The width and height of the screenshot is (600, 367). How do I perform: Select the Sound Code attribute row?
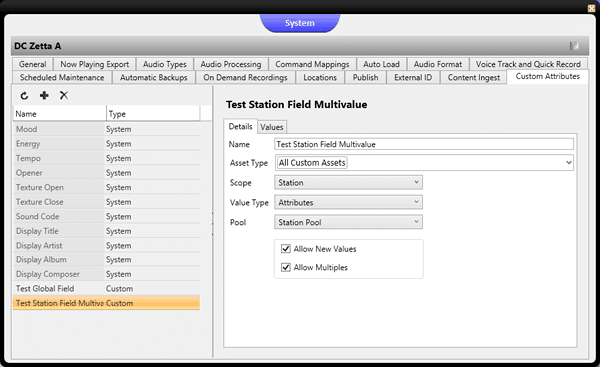tap(106, 216)
